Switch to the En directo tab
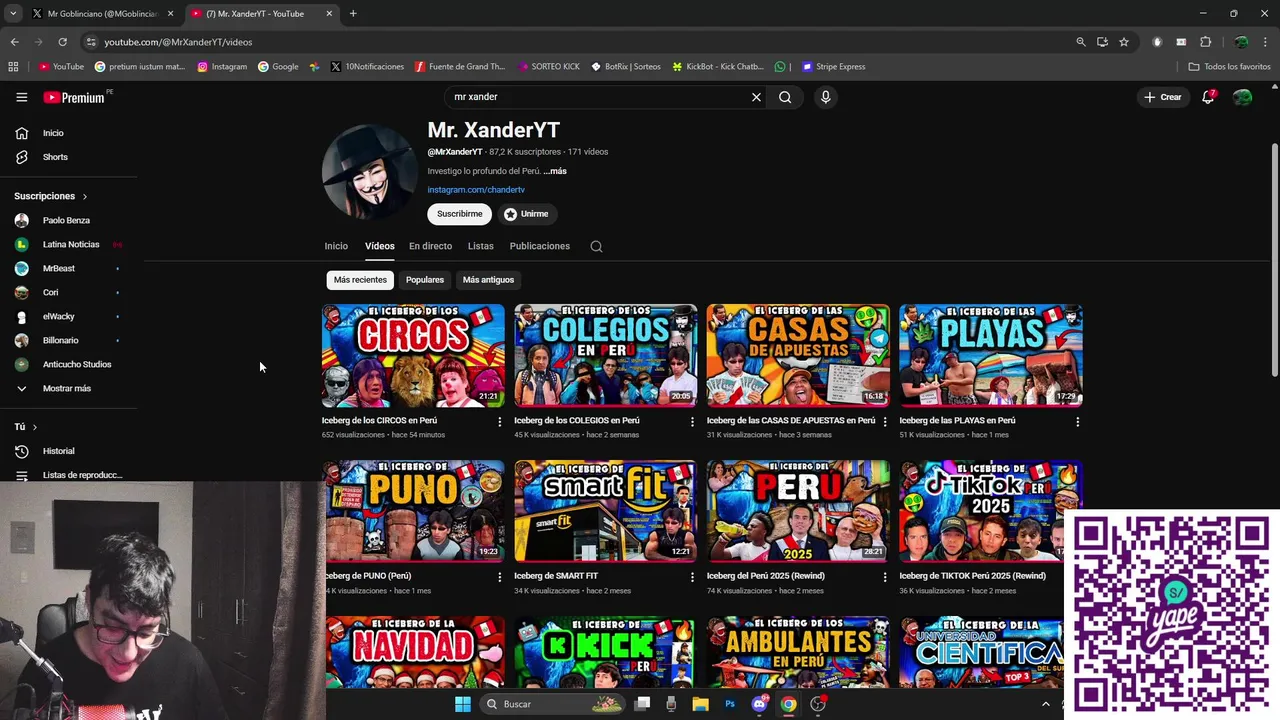 [x=430, y=246]
